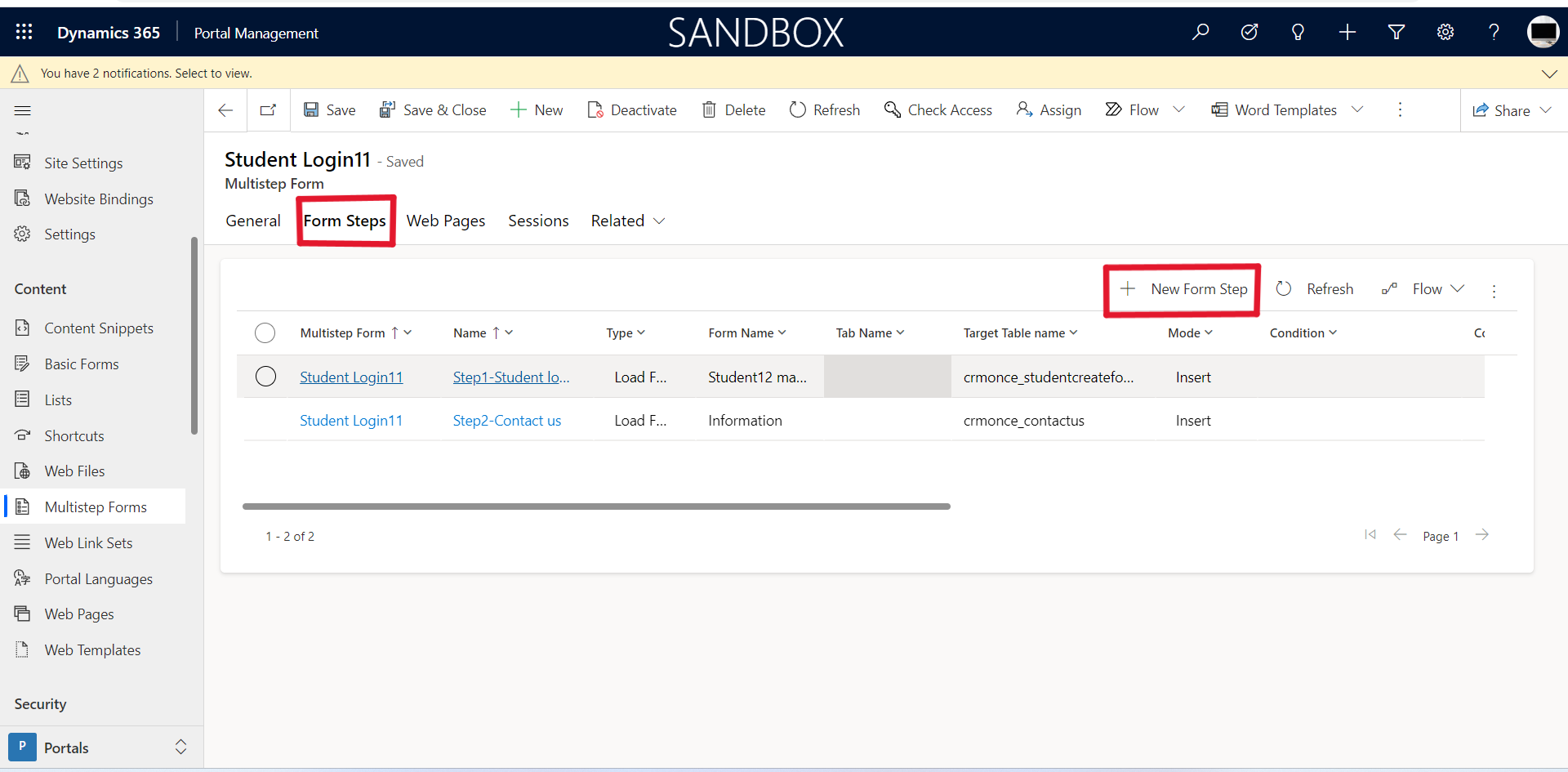Viewport: 1568px width, 772px height.
Task: Click Save & Close in command bar
Action: tap(433, 109)
